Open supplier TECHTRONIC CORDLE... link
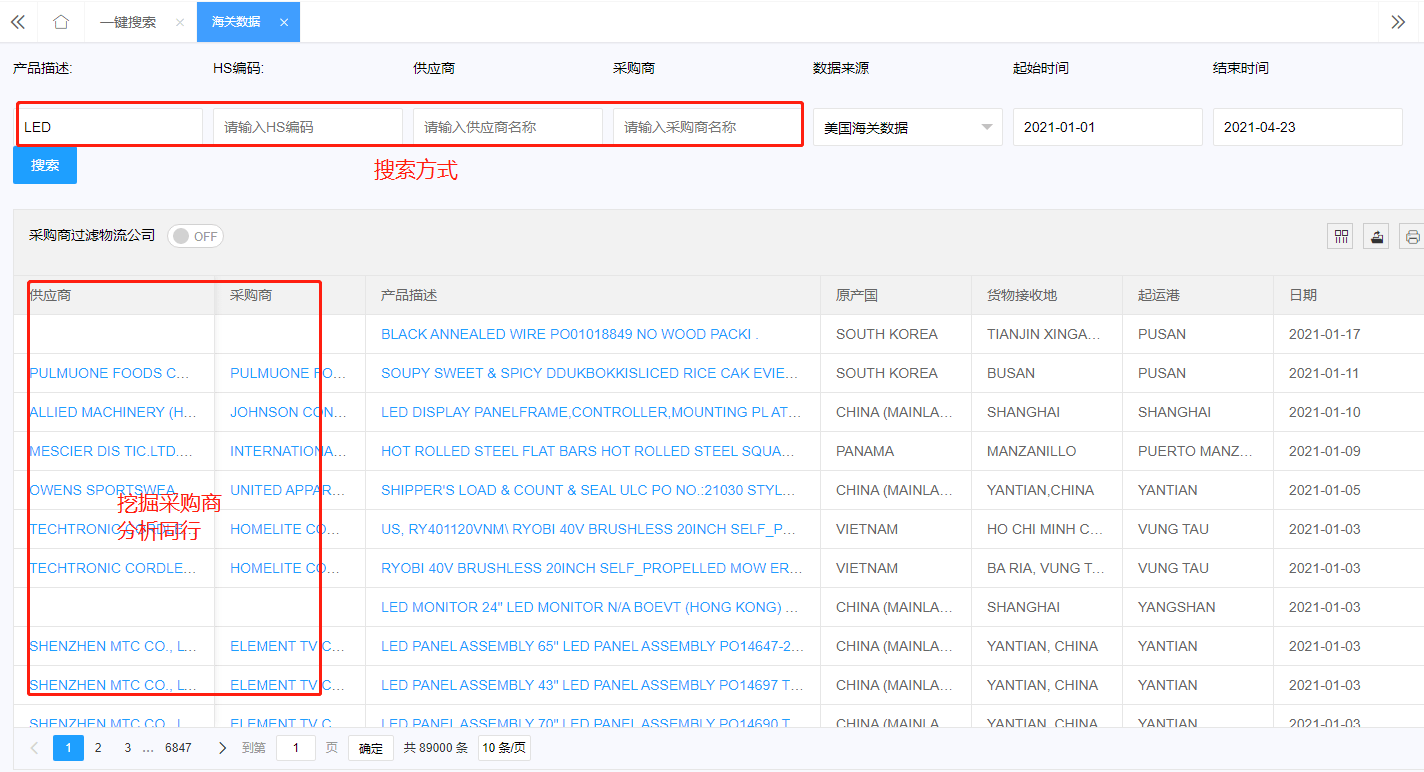1424x772 pixels. [x=113, y=568]
